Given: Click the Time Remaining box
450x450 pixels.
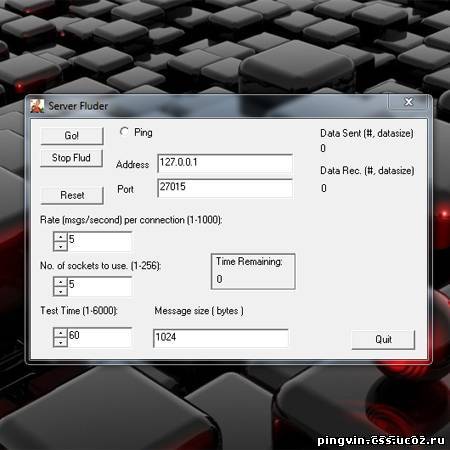Looking at the screenshot, I should pyautogui.click(x=253, y=271).
